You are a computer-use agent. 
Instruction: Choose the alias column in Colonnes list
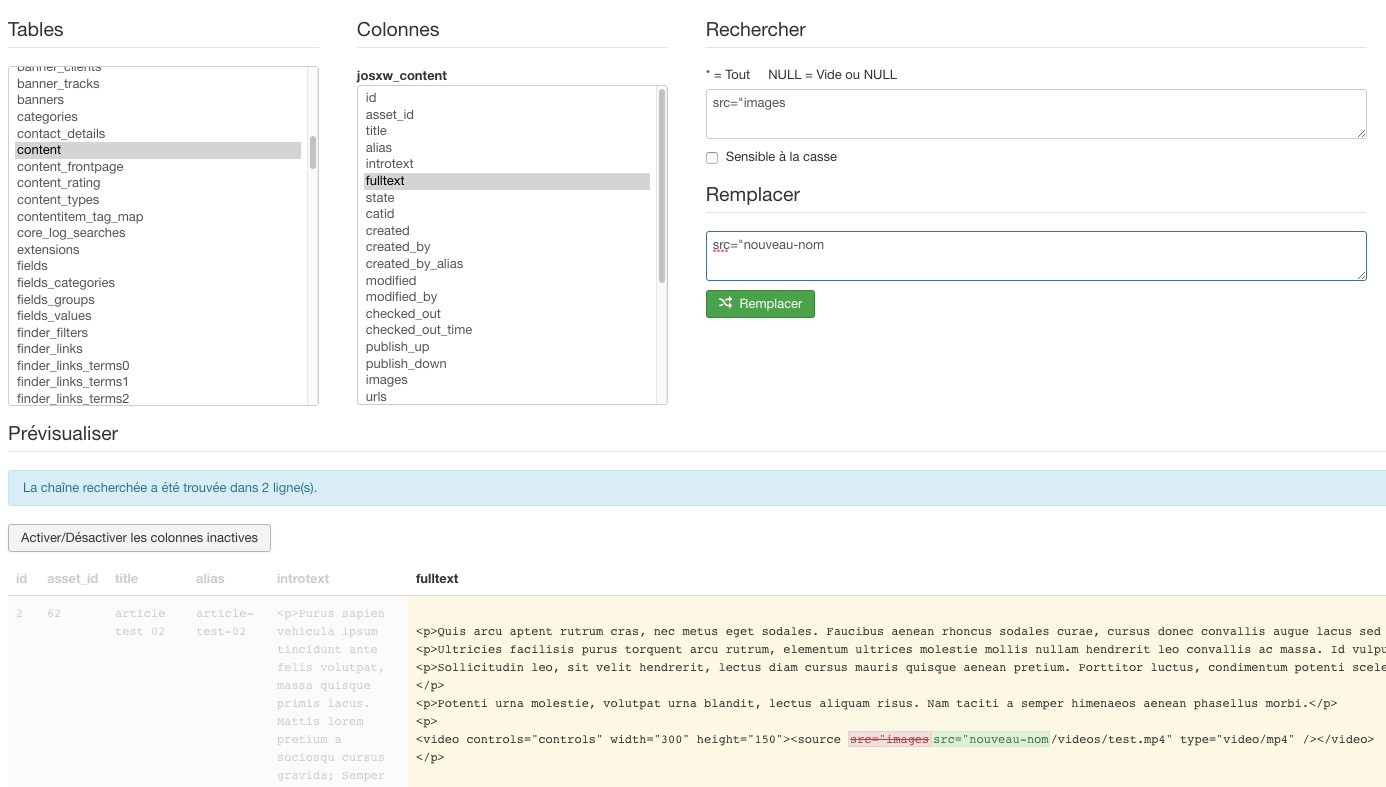[507, 148]
